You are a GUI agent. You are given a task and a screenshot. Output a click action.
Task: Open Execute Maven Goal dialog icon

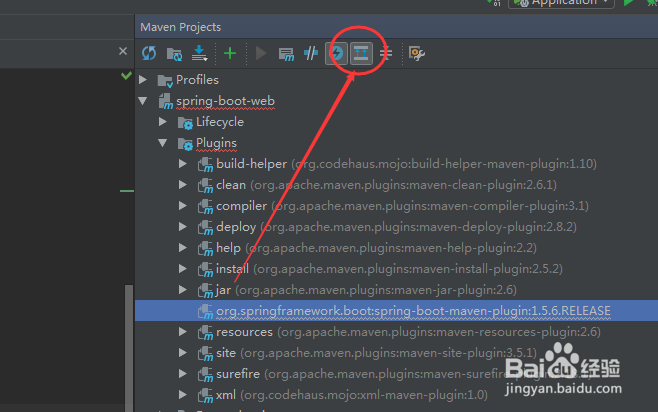click(286, 54)
